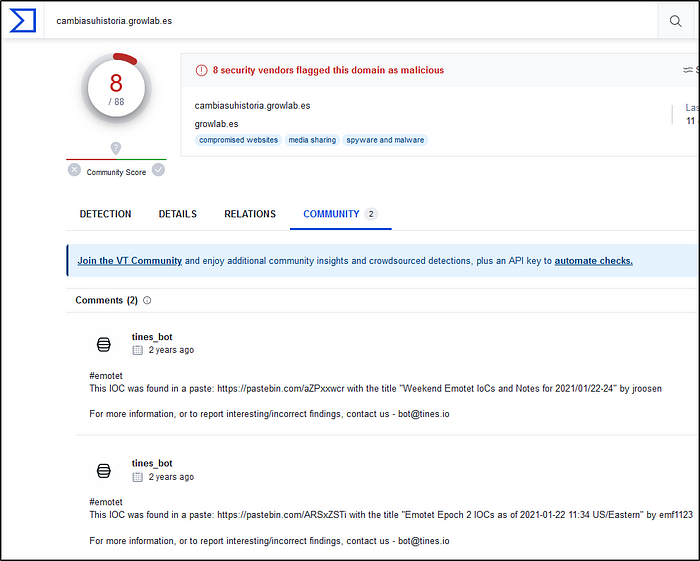Click the red malicious alert icon
Image resolution: width=700 pixels, height=561 pixels.
pos(201,70)
